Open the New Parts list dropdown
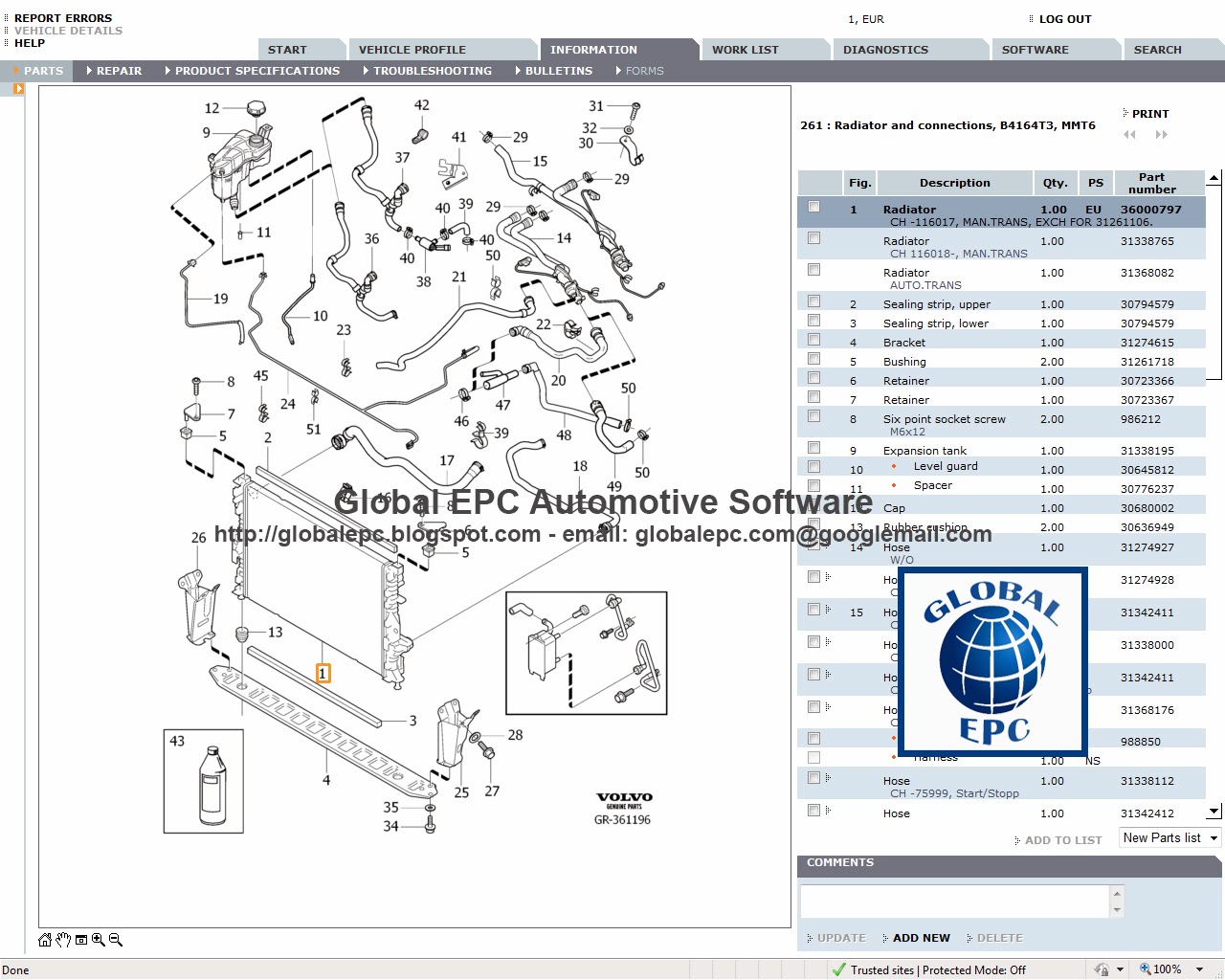 tap(1170, 837)
